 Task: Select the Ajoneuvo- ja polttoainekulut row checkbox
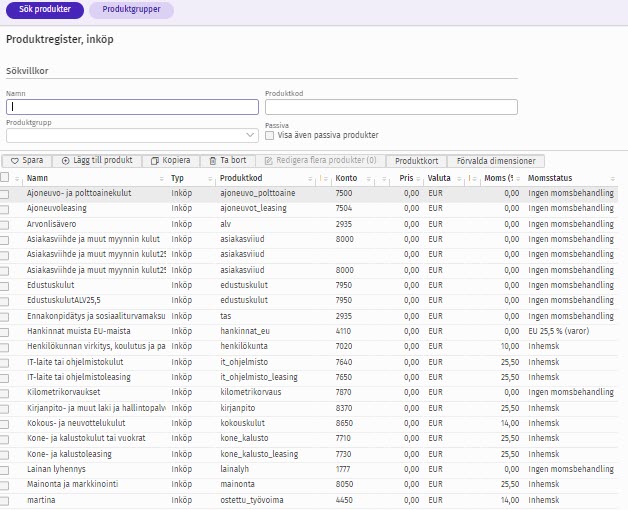click(4, 194)
